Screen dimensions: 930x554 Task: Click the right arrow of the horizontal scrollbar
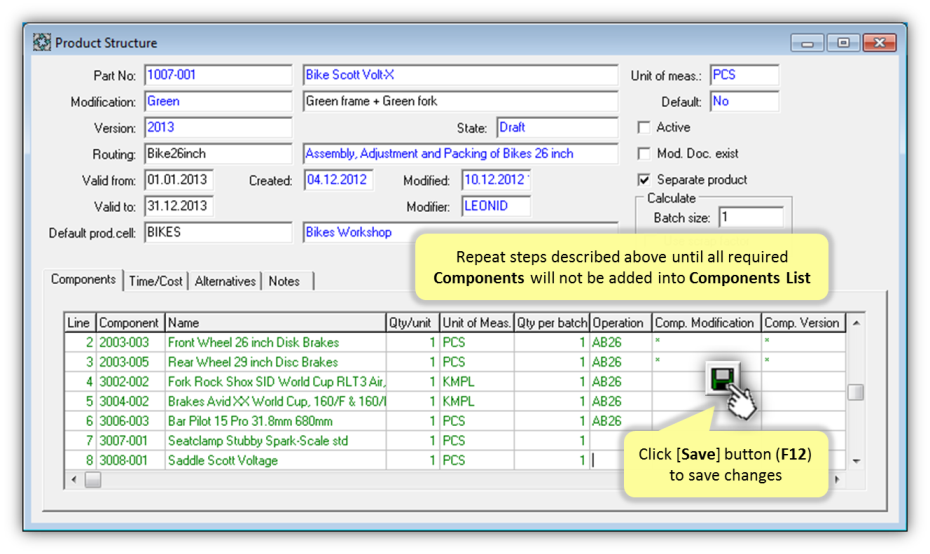[x=837, y=479]
